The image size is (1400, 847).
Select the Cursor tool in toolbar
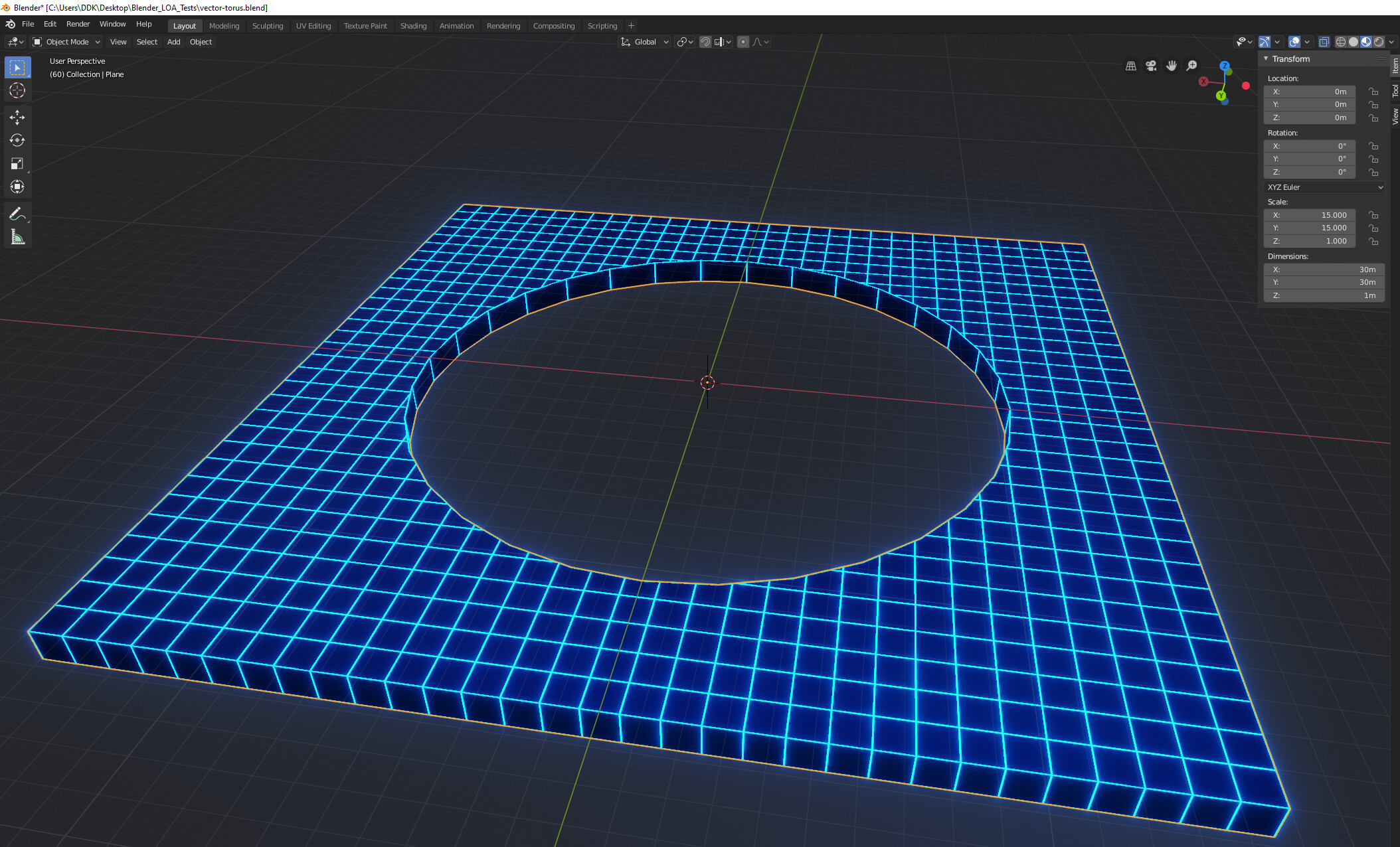[17, 91]
